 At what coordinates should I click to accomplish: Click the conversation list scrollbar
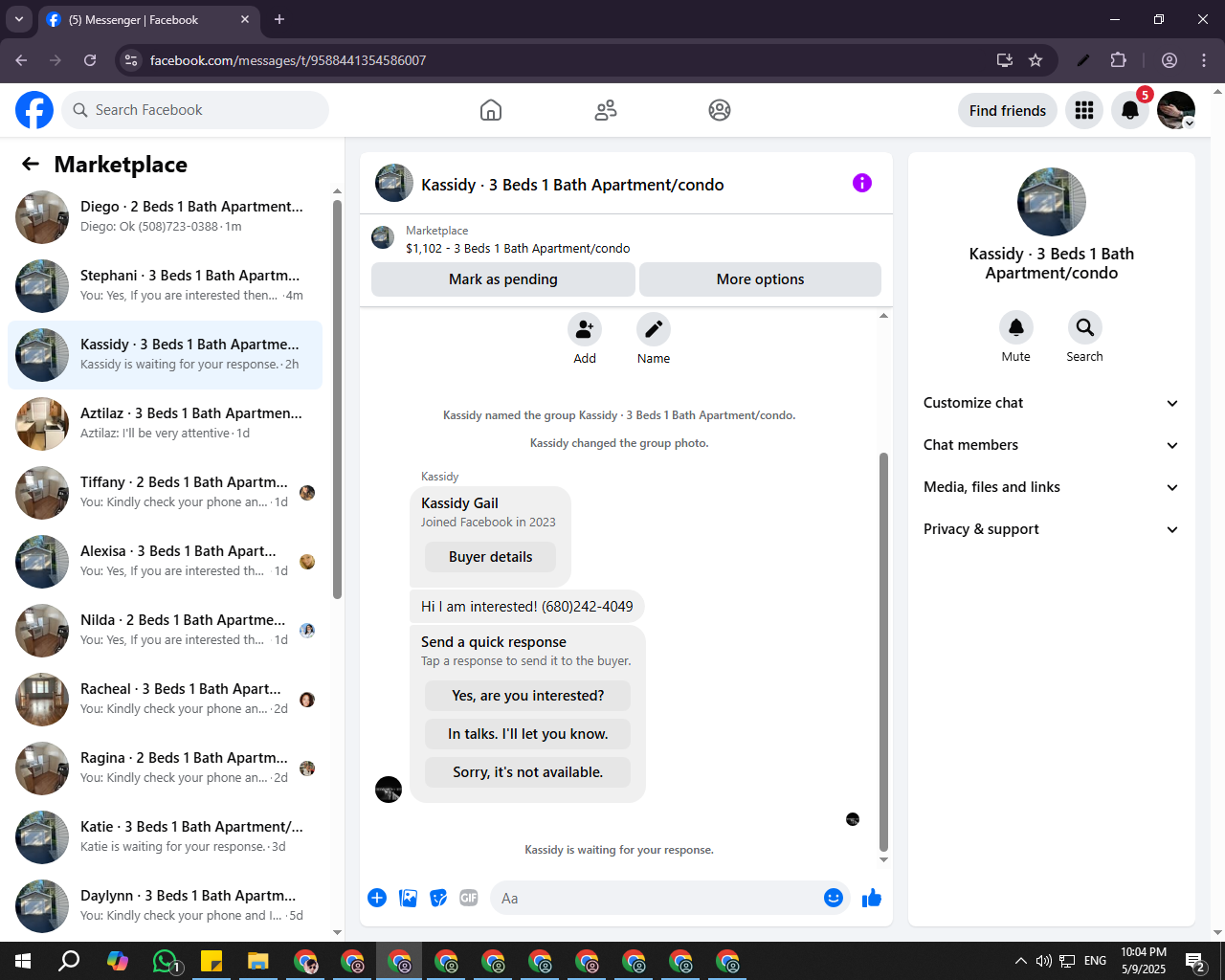click(x=337, y=399)
